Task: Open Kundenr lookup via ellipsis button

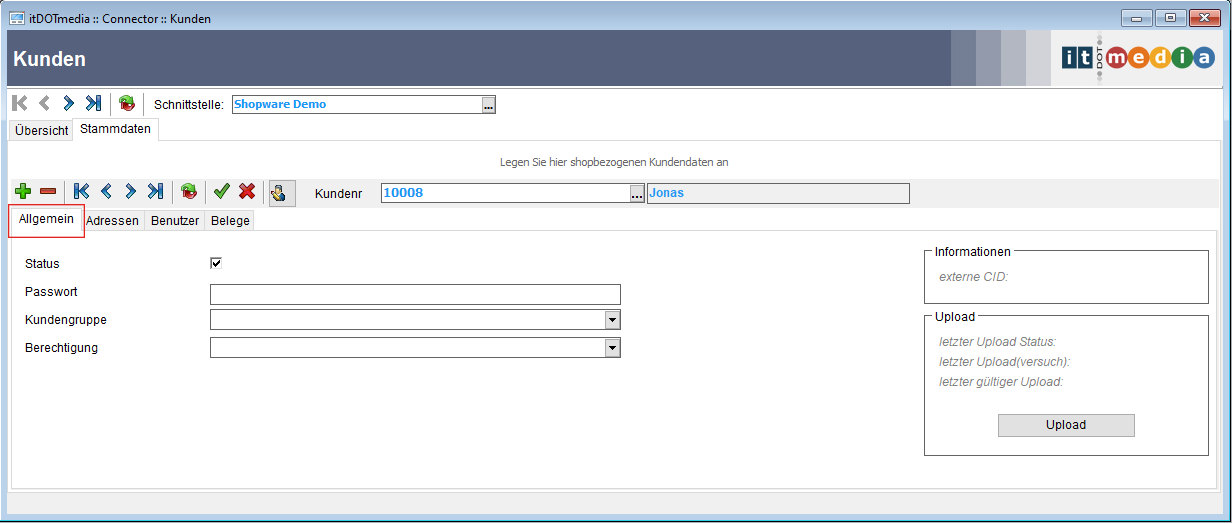Action: pyautogui.click(x=637, y=194)
